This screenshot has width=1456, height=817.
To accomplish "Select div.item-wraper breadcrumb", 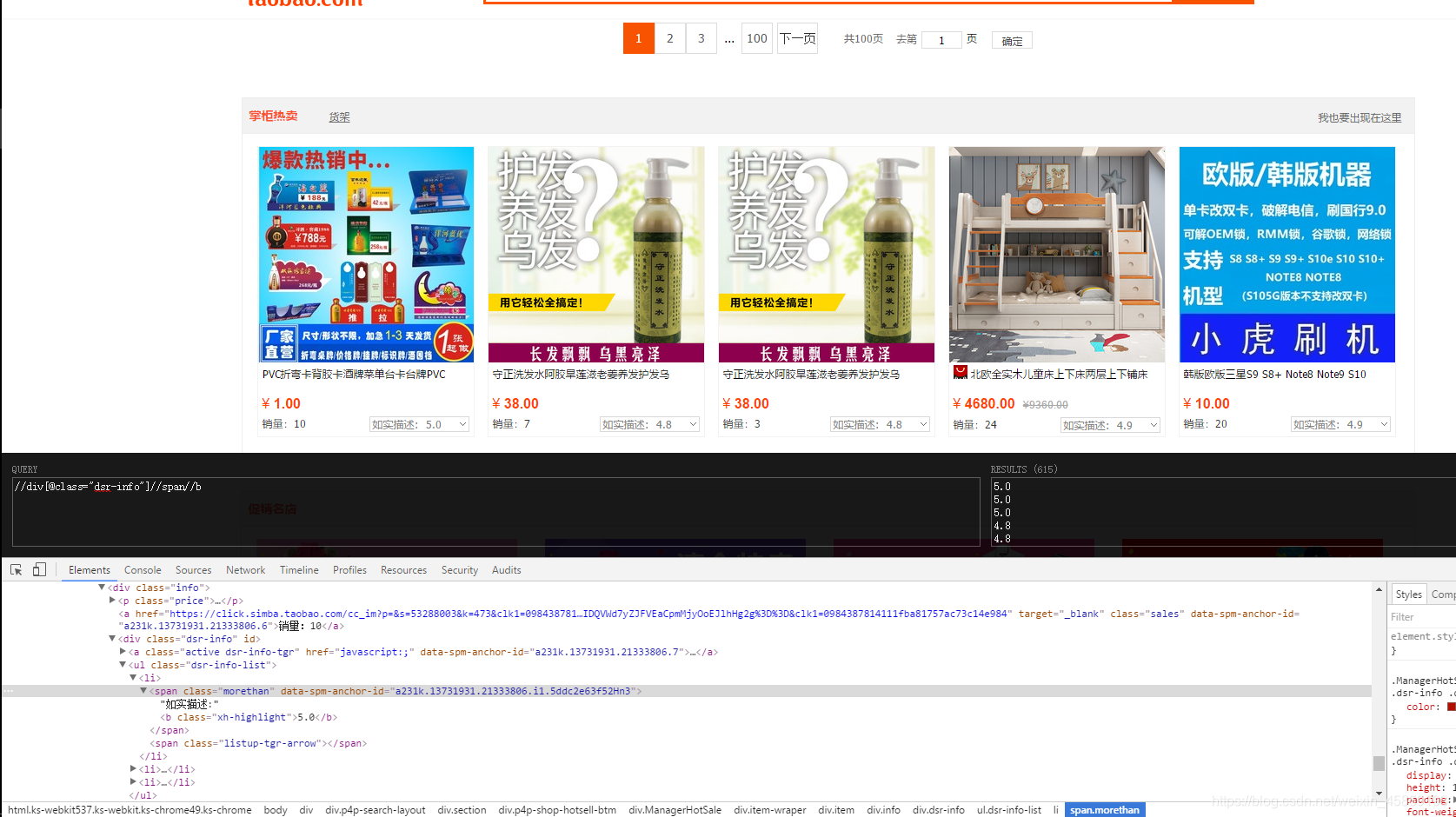I will coord(769,810).
